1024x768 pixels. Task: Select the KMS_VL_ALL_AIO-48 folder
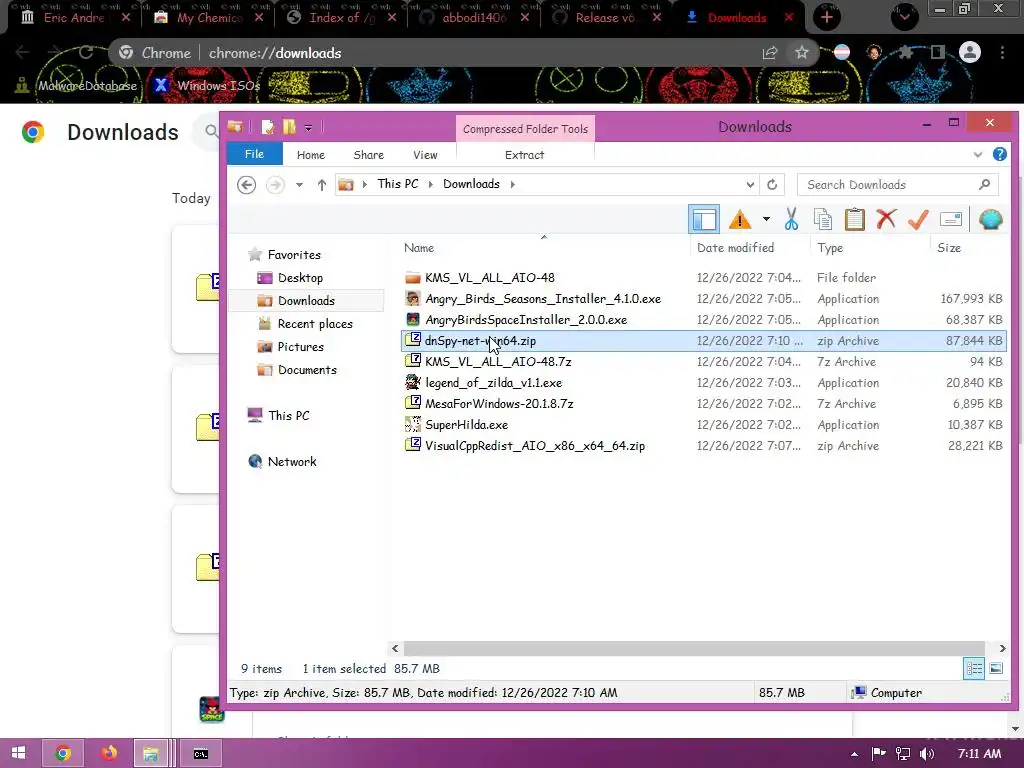[489, 278]
